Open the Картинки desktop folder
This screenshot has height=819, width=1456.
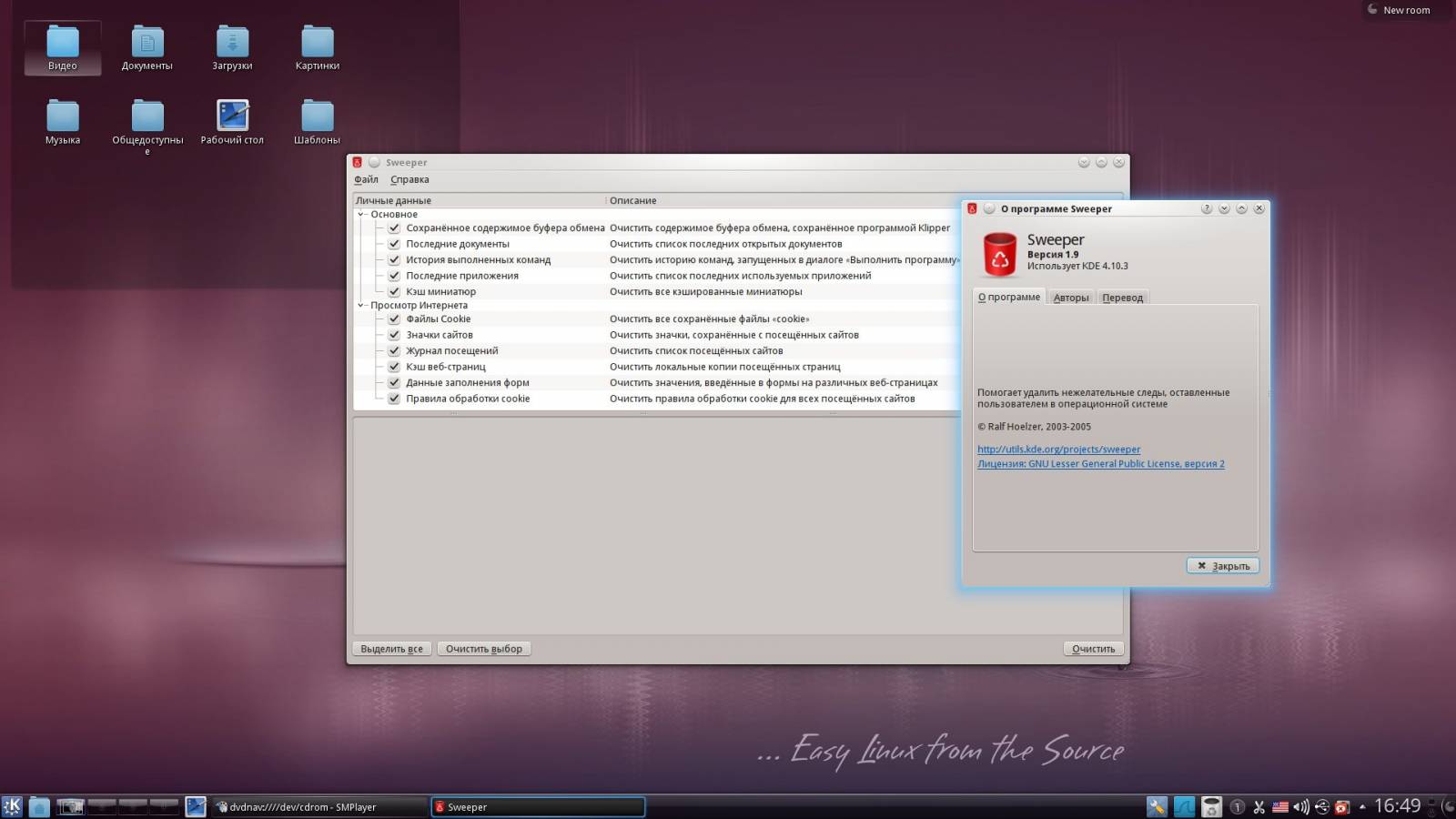click(318, 47)
